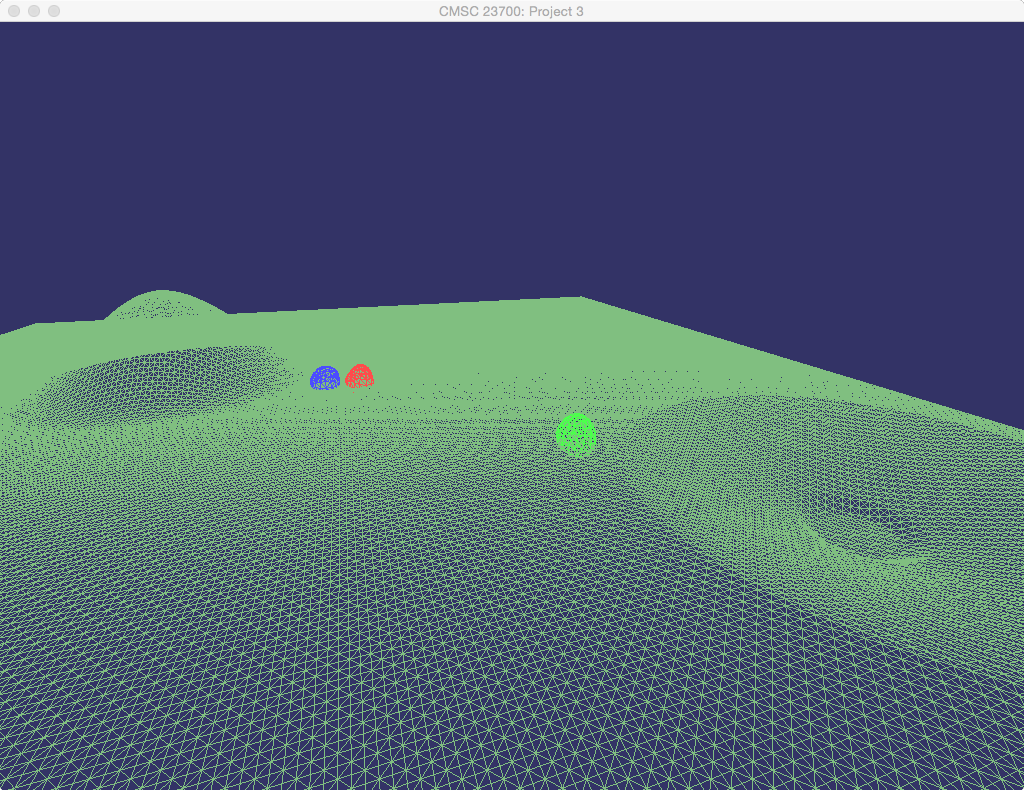
Task: Click the blue wireframe sphere
Action: coord(325,378)
